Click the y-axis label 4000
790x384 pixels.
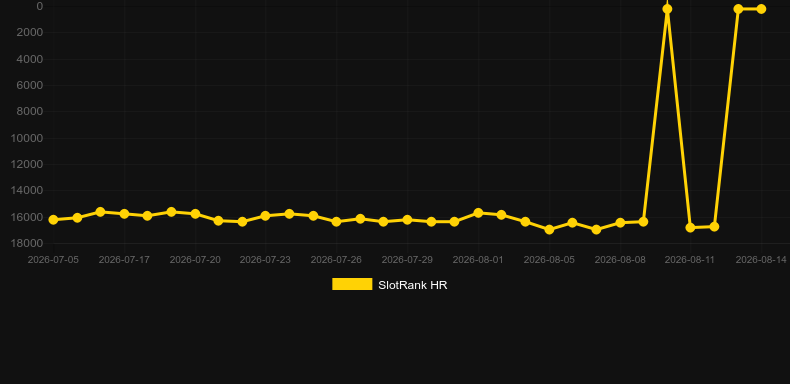(x=31, y=59)
